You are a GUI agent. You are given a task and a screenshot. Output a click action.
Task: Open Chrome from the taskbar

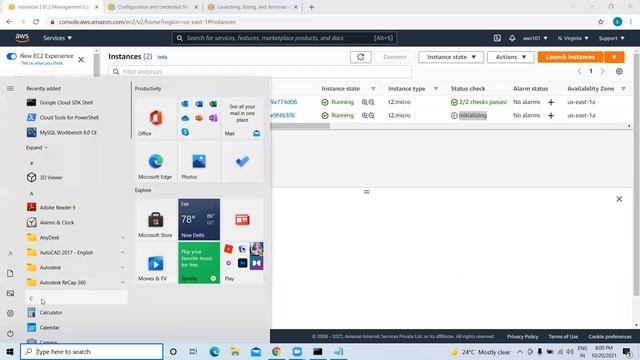[276, 351]
